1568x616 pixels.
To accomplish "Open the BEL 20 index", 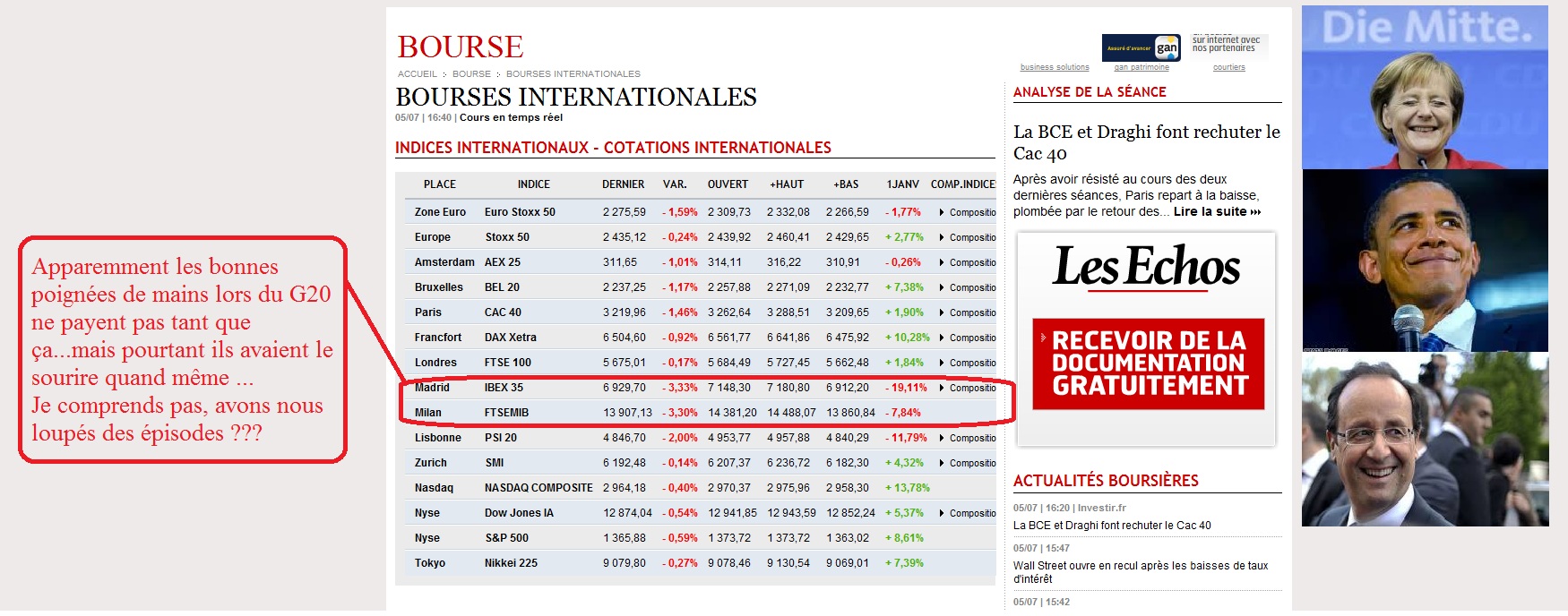I will pos(502,287).
